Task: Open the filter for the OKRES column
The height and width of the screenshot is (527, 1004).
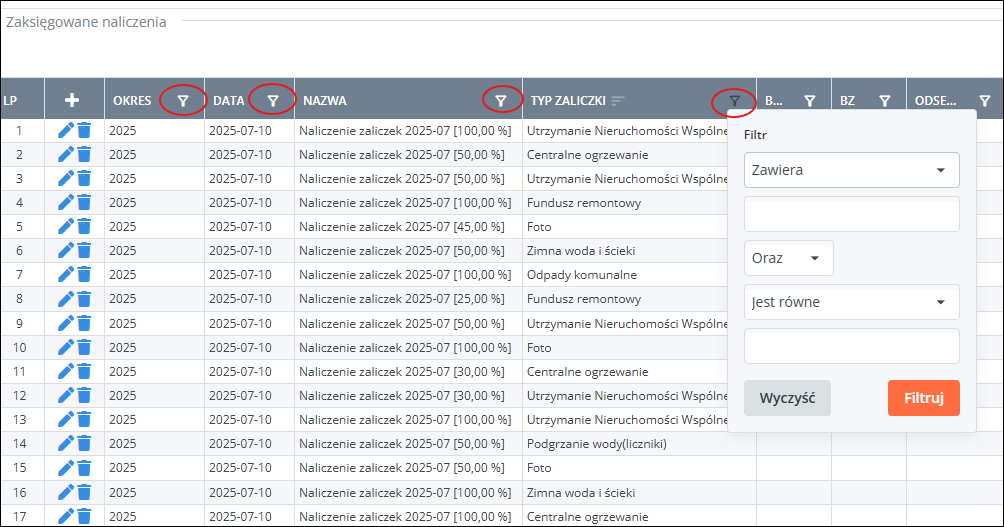Action: (182, 100)
